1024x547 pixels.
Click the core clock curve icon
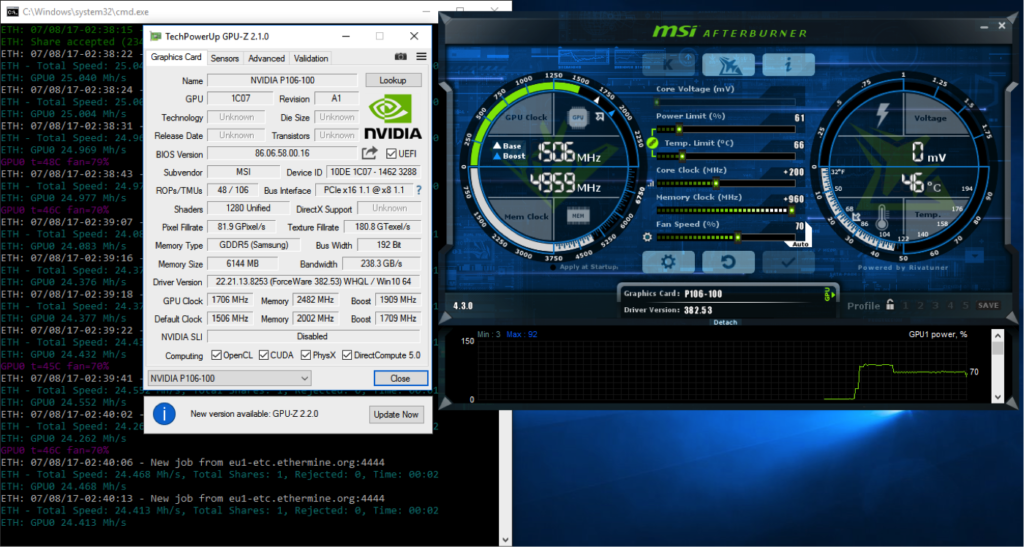tap(650, 183)
